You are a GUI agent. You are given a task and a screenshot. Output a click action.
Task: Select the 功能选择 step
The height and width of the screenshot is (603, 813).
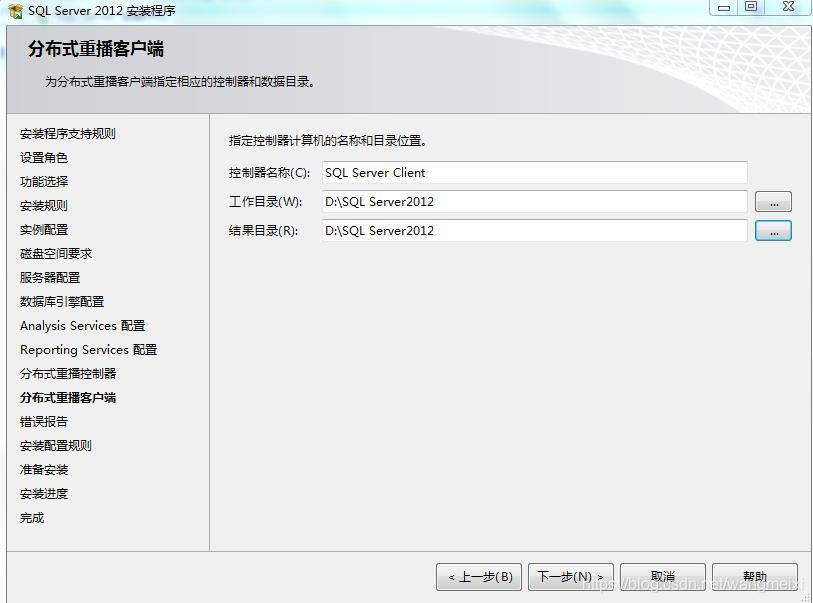click(x=44, y=181)
